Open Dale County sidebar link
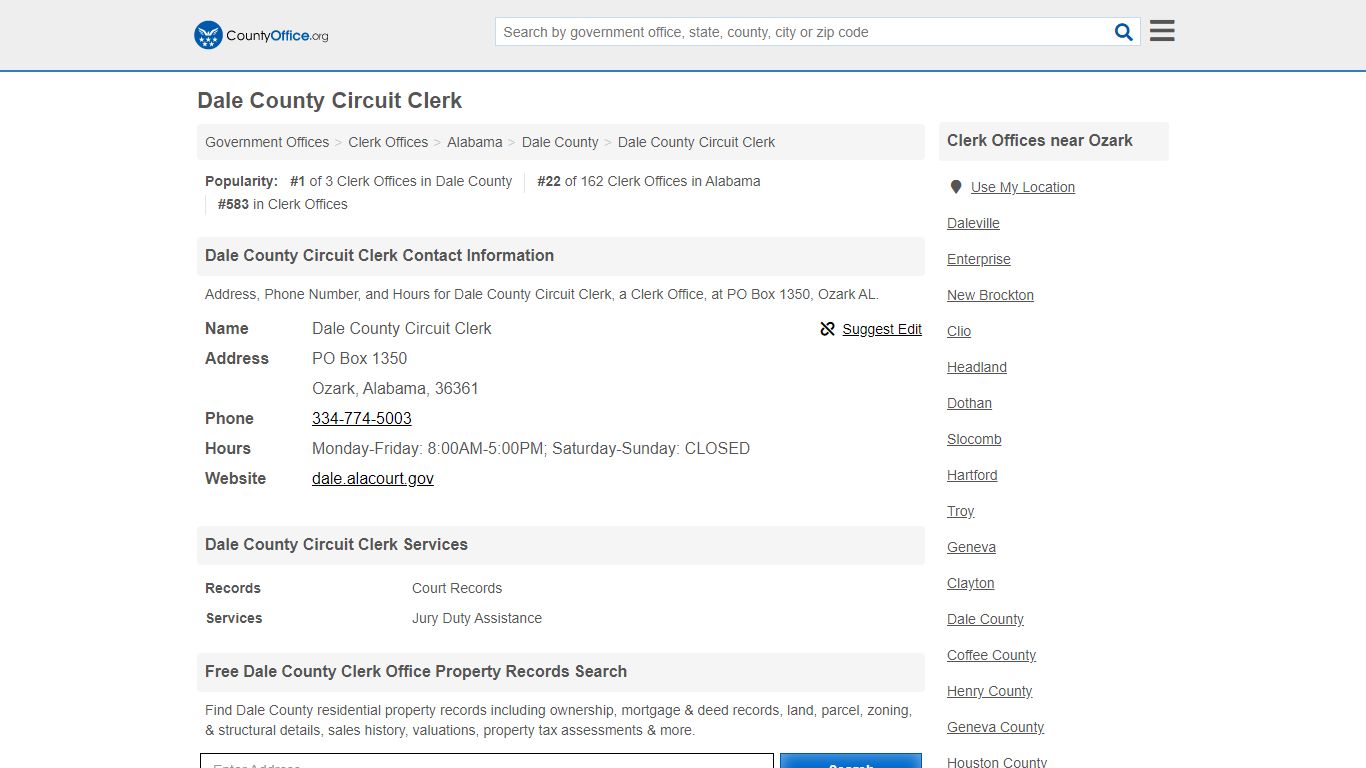The width and height of the screenshot is (1366, 768). (985, 619)
